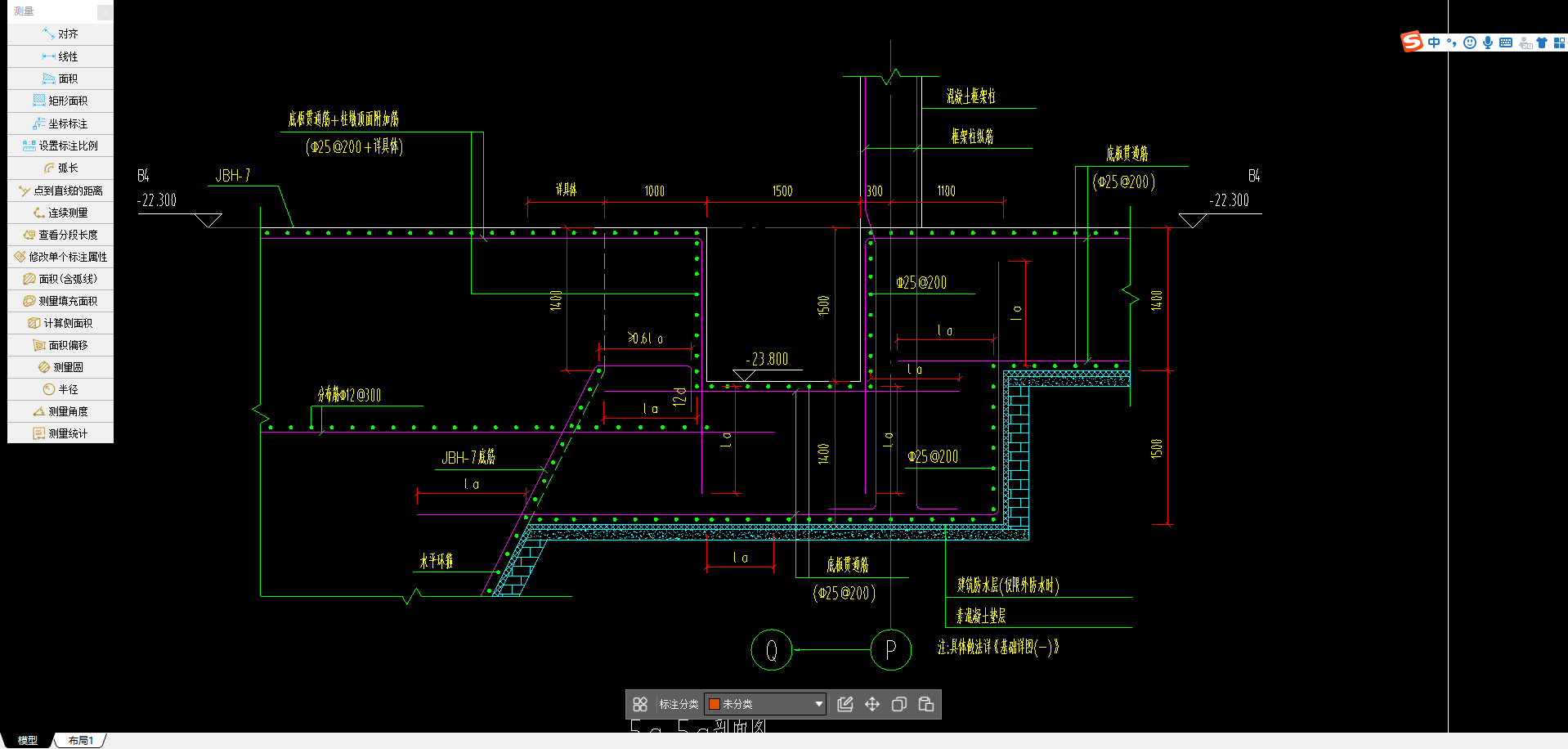
Task: Click the 1100 horizontal dimension text
Action: [946, 191]
